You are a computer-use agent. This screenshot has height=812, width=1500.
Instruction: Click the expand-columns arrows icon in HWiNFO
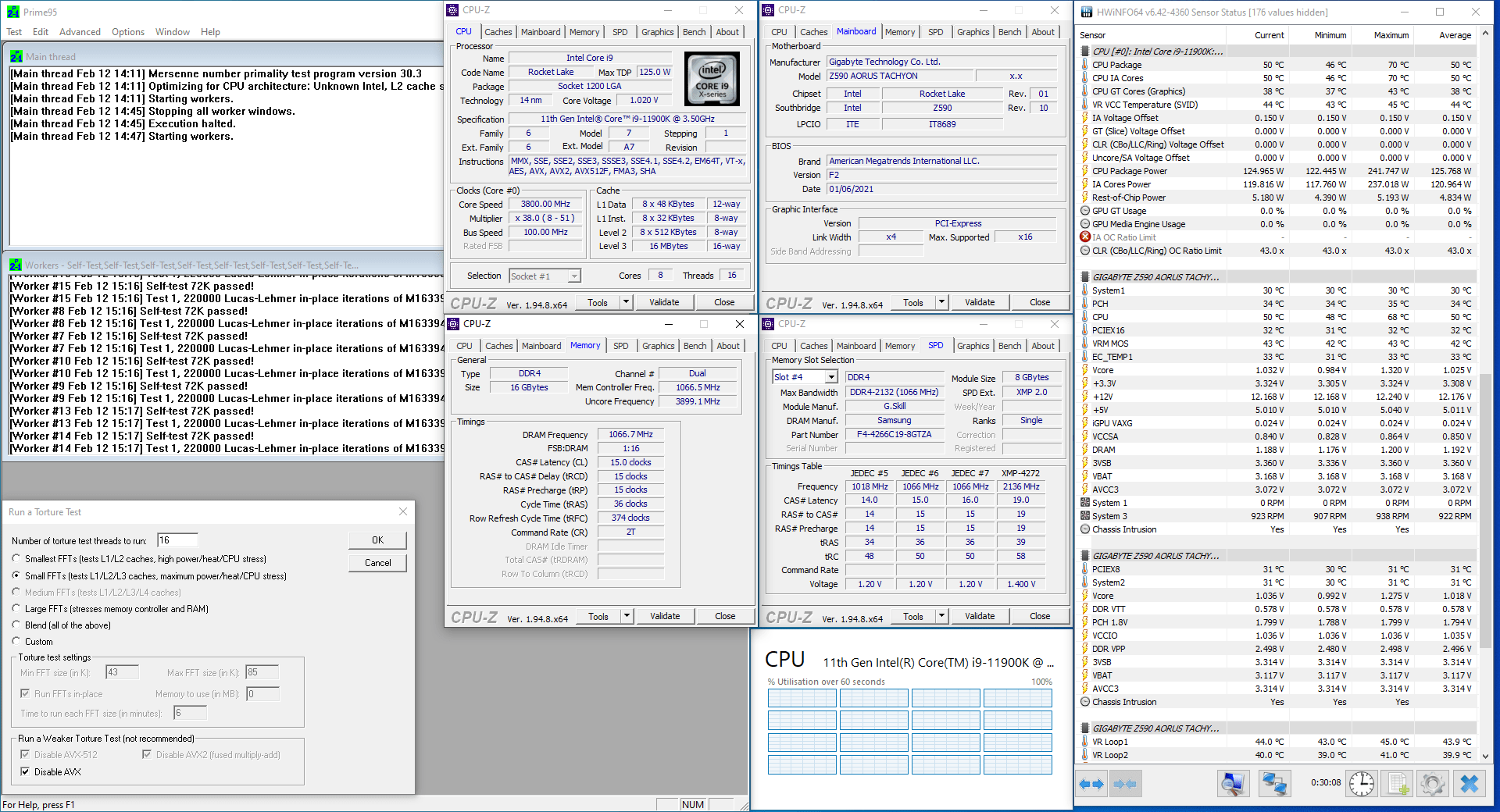point(1091,784)
